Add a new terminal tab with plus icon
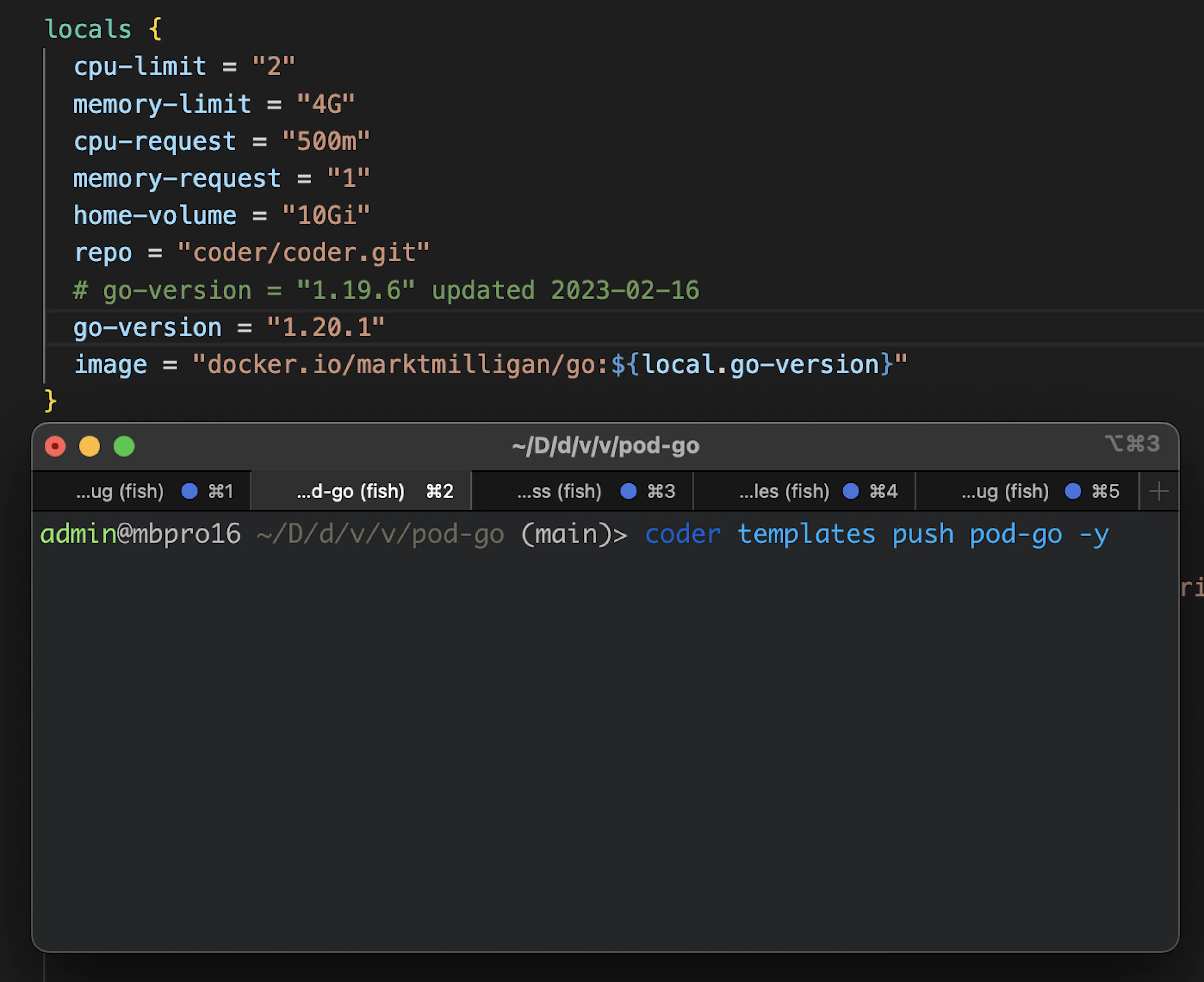This screenshot has height=982, width=1204. click(x=1159, y=491)
